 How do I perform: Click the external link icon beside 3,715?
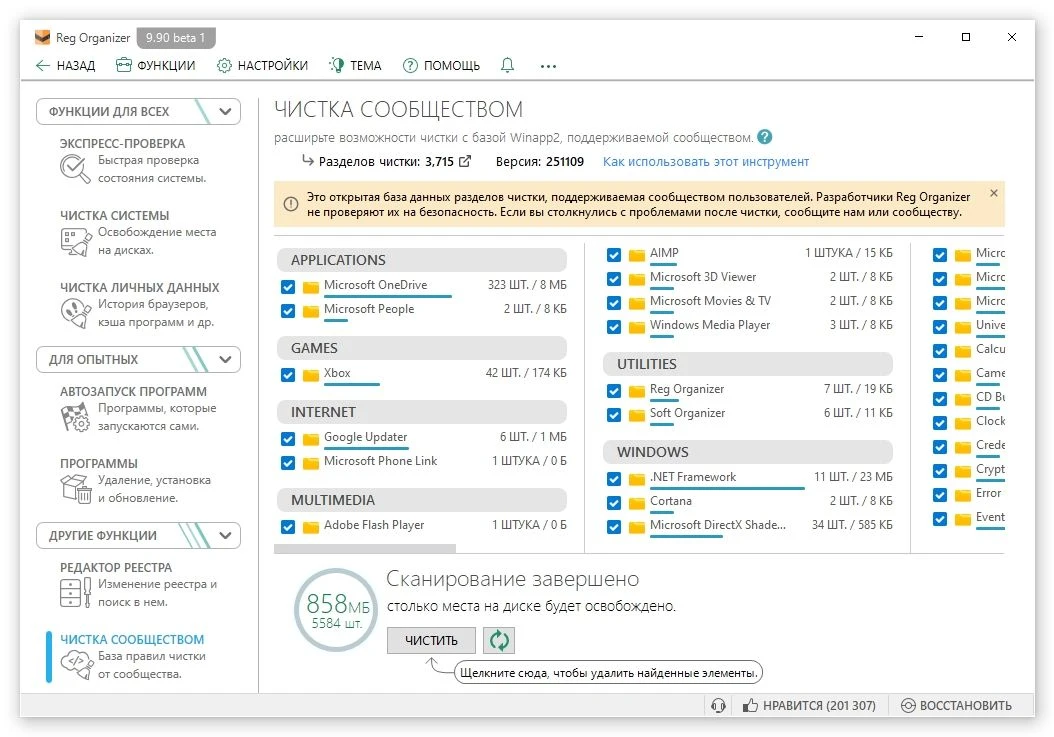click(464, 162)
